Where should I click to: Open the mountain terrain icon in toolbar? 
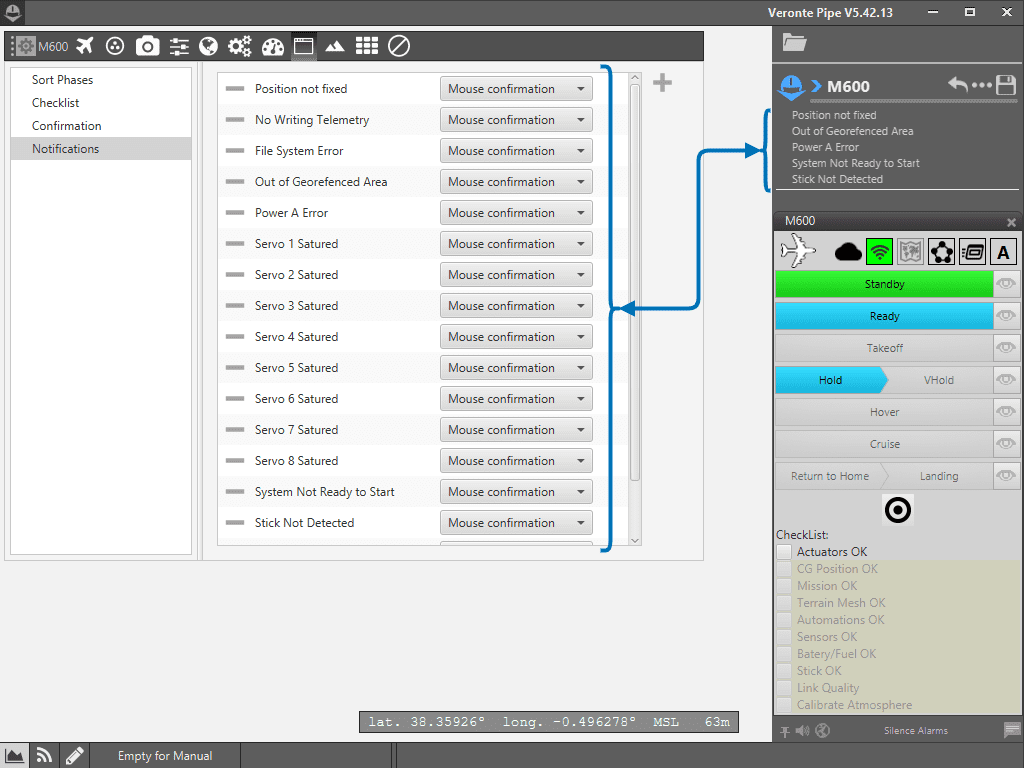point(335,46)
